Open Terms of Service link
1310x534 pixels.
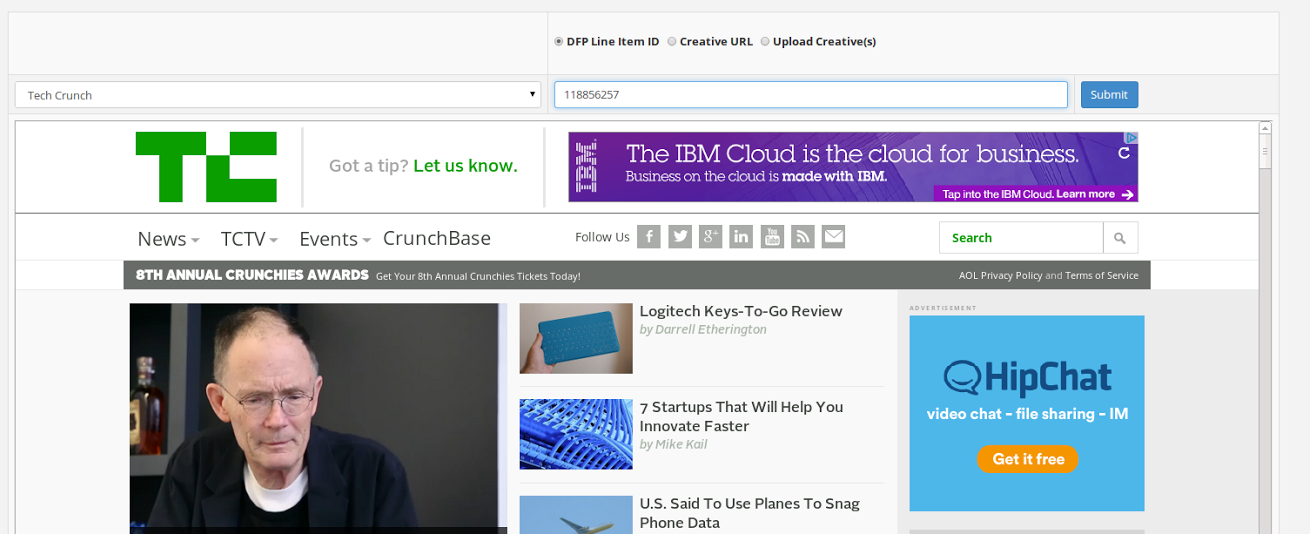[1101, 276]
